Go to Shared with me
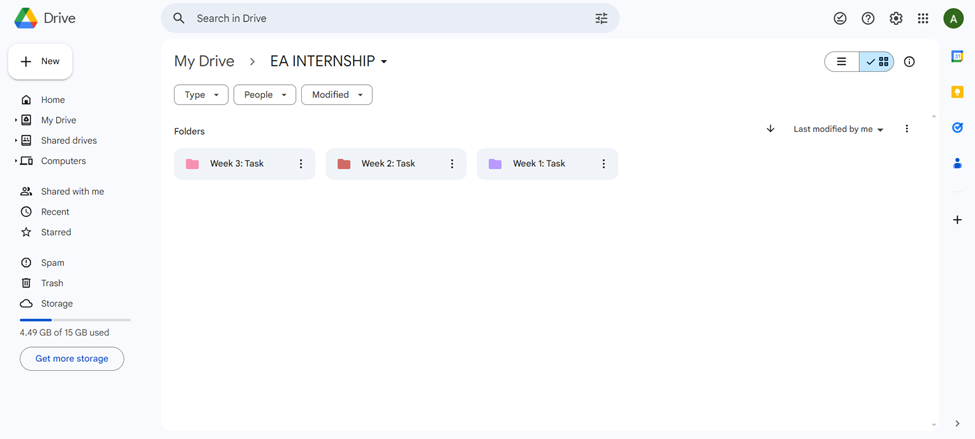The image size is (975, 439). pos(72,191)
